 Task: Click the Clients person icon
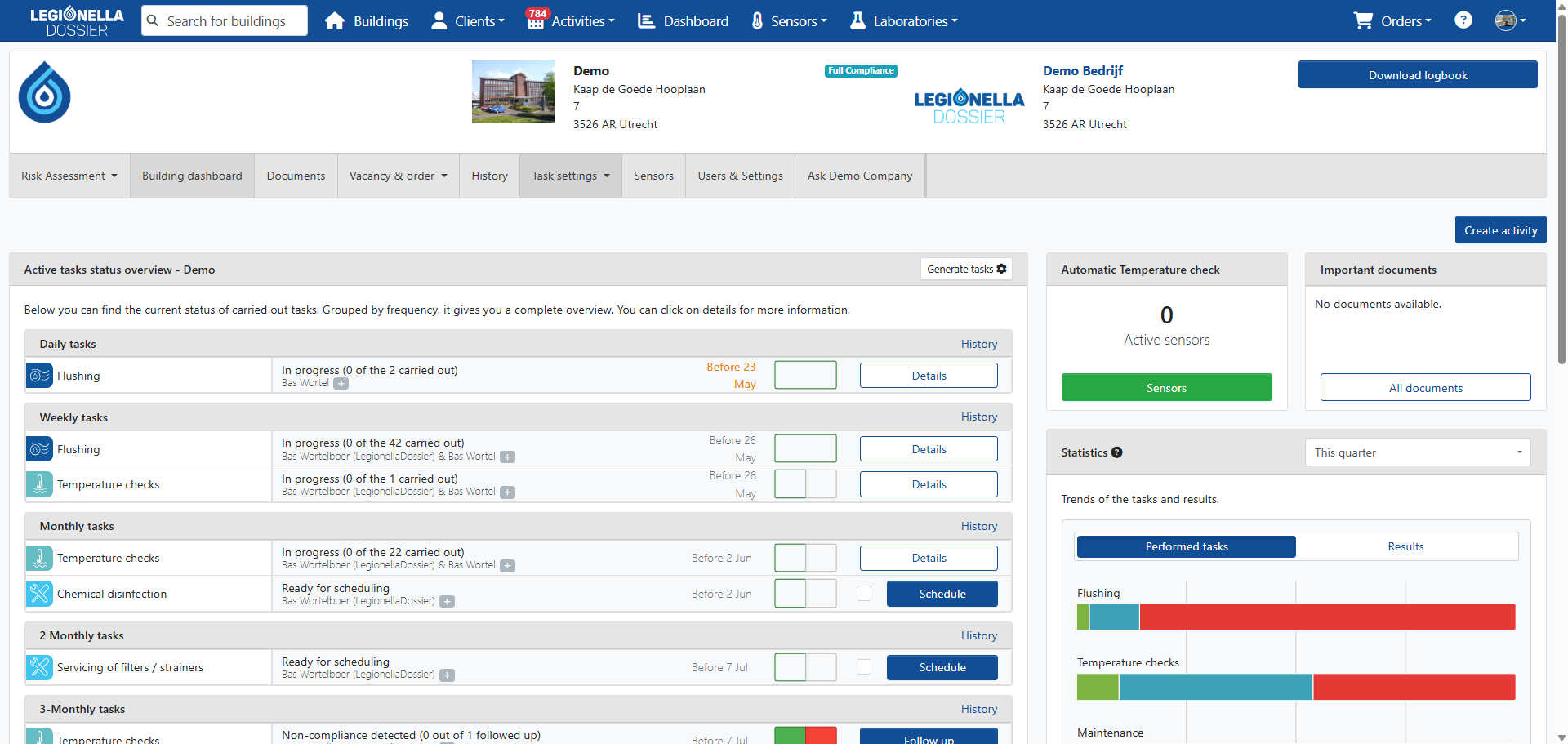click(x=439, y=21)
